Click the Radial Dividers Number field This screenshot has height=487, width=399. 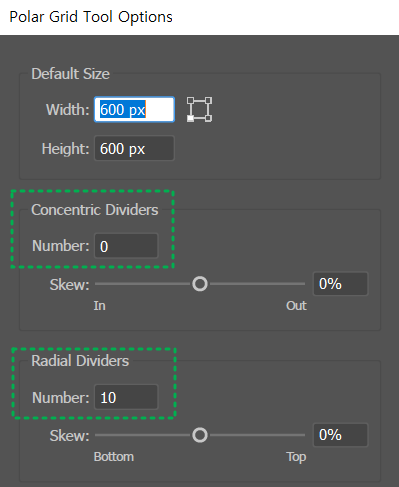click(x=126, y=397)
